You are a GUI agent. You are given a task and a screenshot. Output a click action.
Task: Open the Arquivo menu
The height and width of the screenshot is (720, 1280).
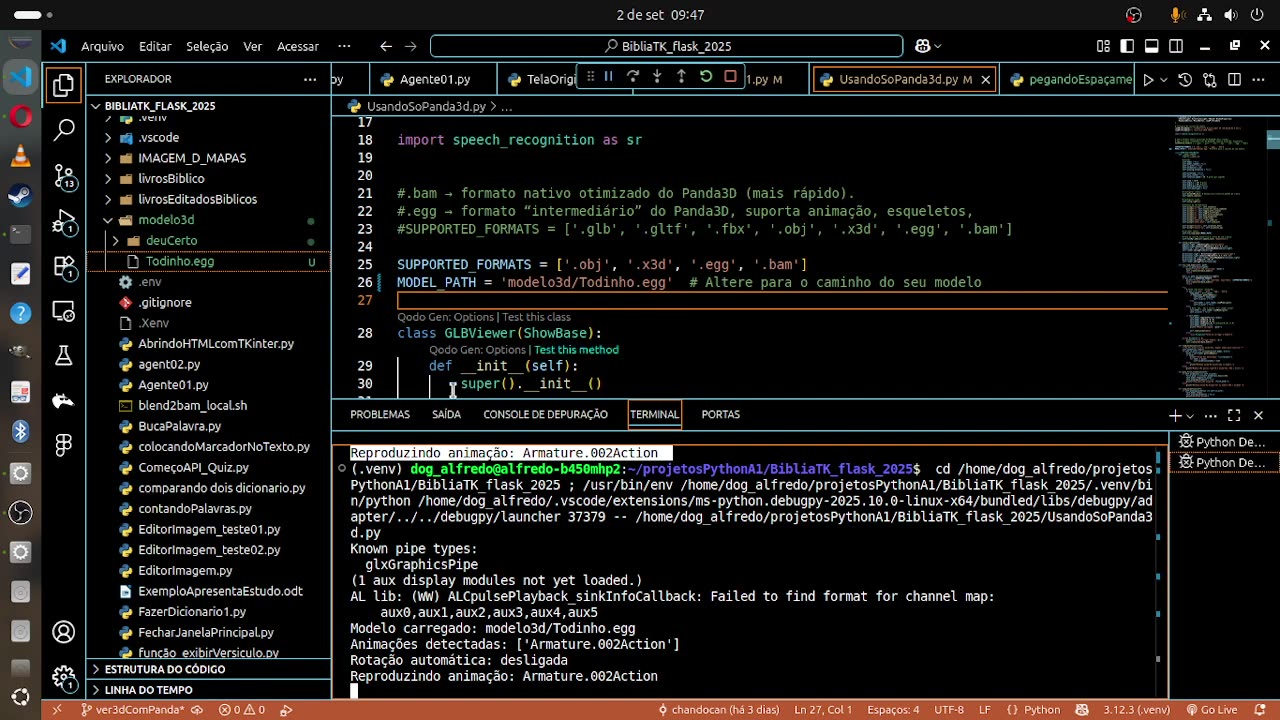point(102,46)
